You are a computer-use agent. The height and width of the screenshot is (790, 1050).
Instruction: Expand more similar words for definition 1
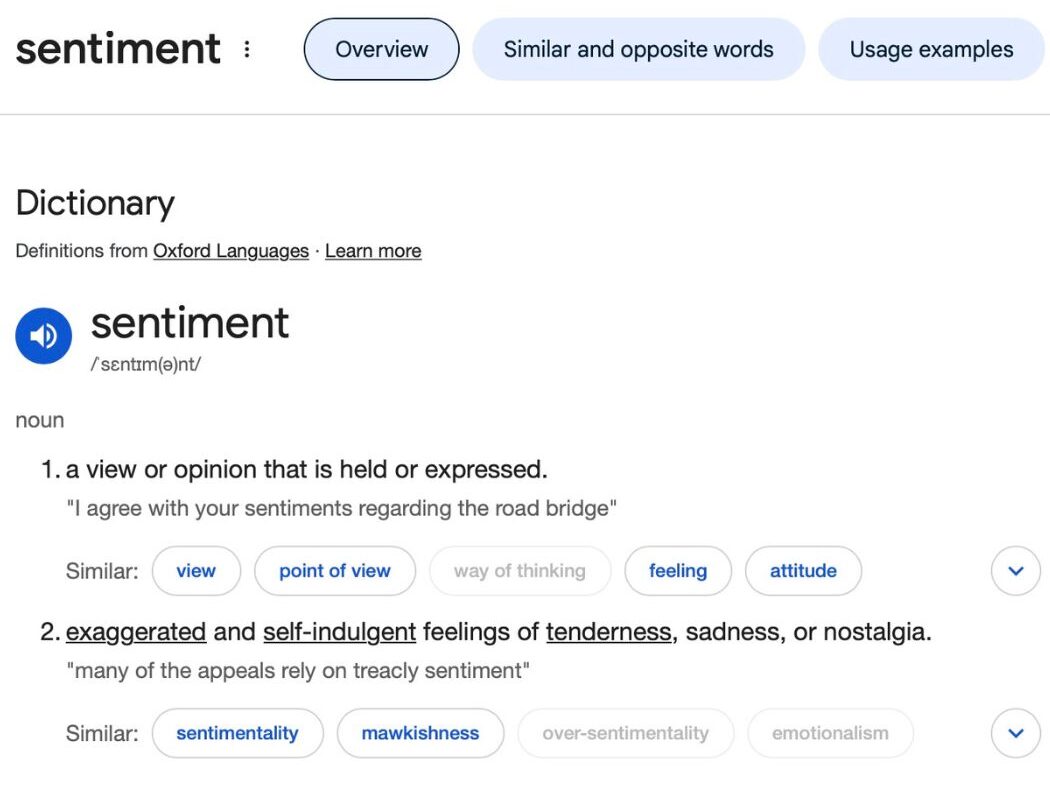point(1016,571)
